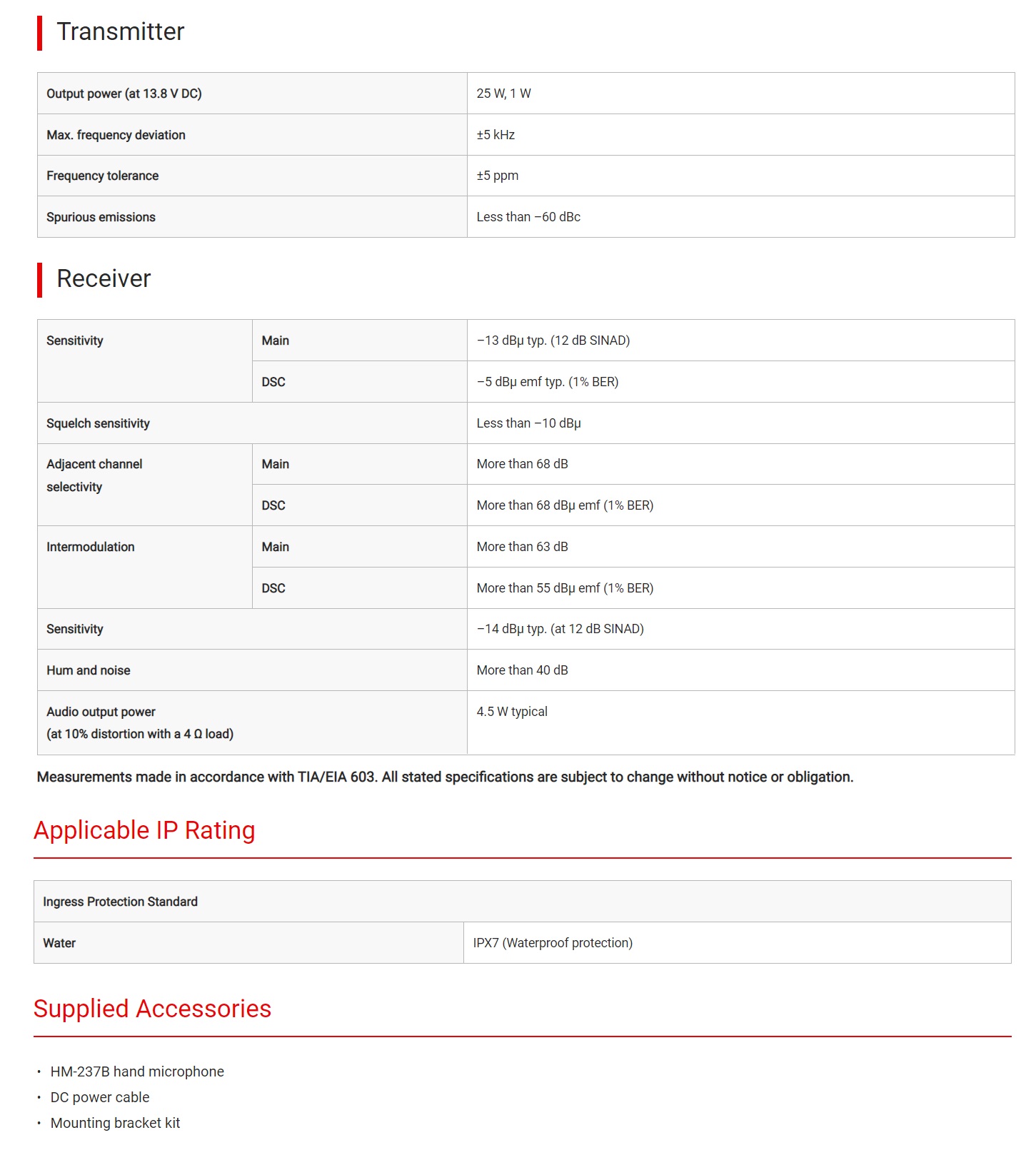Select the 4.5 W typical value
The height and width of the screenshot is (1155, 1036).
click(512, 712)
